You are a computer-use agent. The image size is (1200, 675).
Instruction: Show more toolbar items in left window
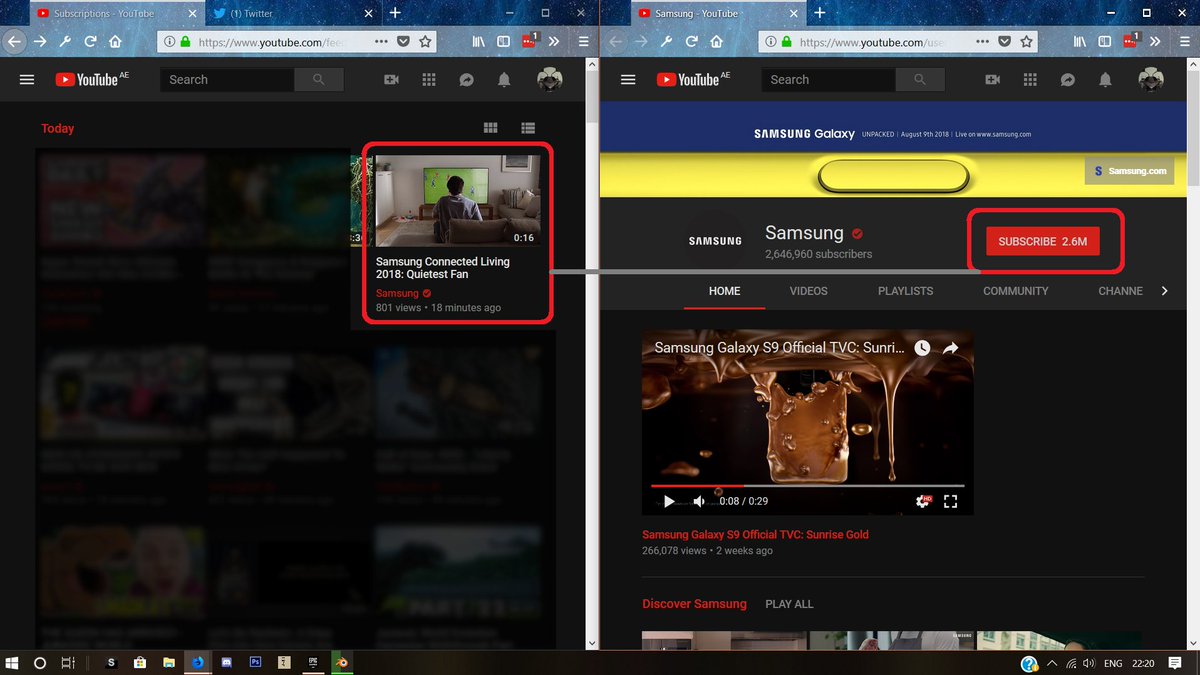point(556,42)
